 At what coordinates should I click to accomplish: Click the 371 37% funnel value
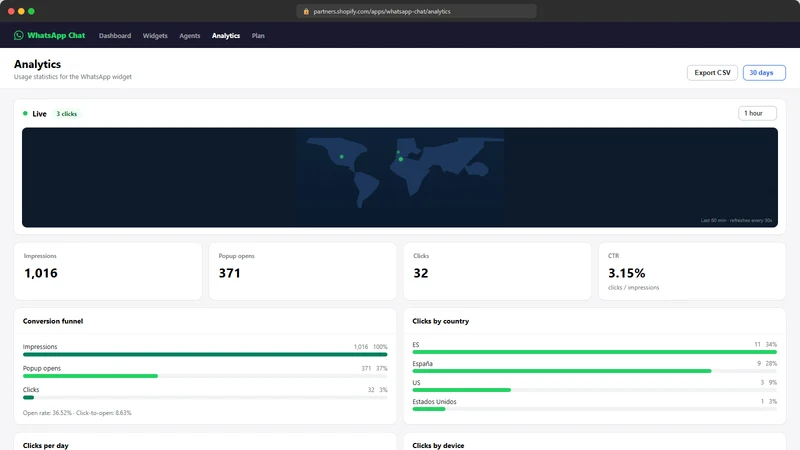click(x=374, y=368)
